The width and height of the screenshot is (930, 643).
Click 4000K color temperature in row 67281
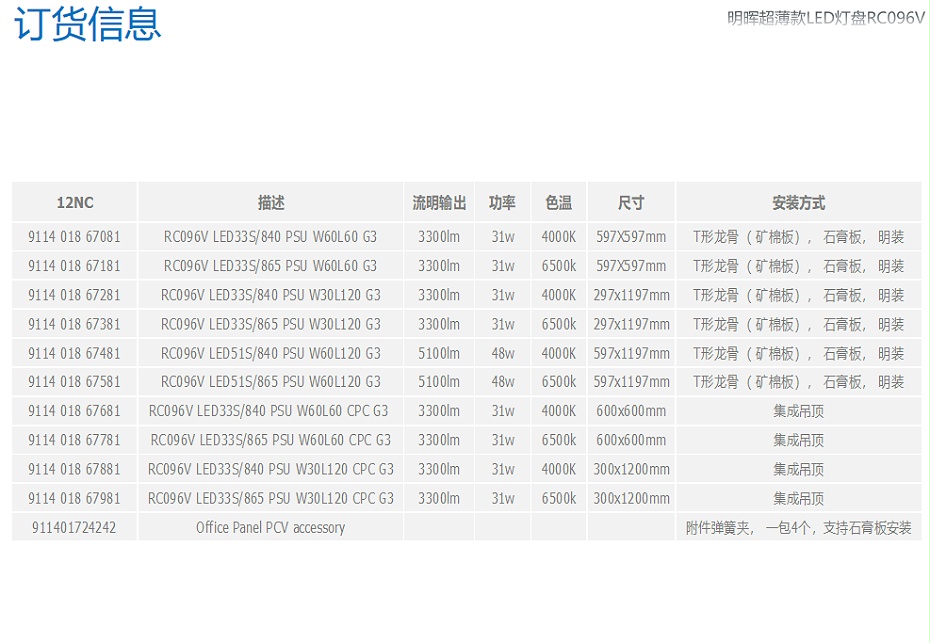(x=559, y=295)
